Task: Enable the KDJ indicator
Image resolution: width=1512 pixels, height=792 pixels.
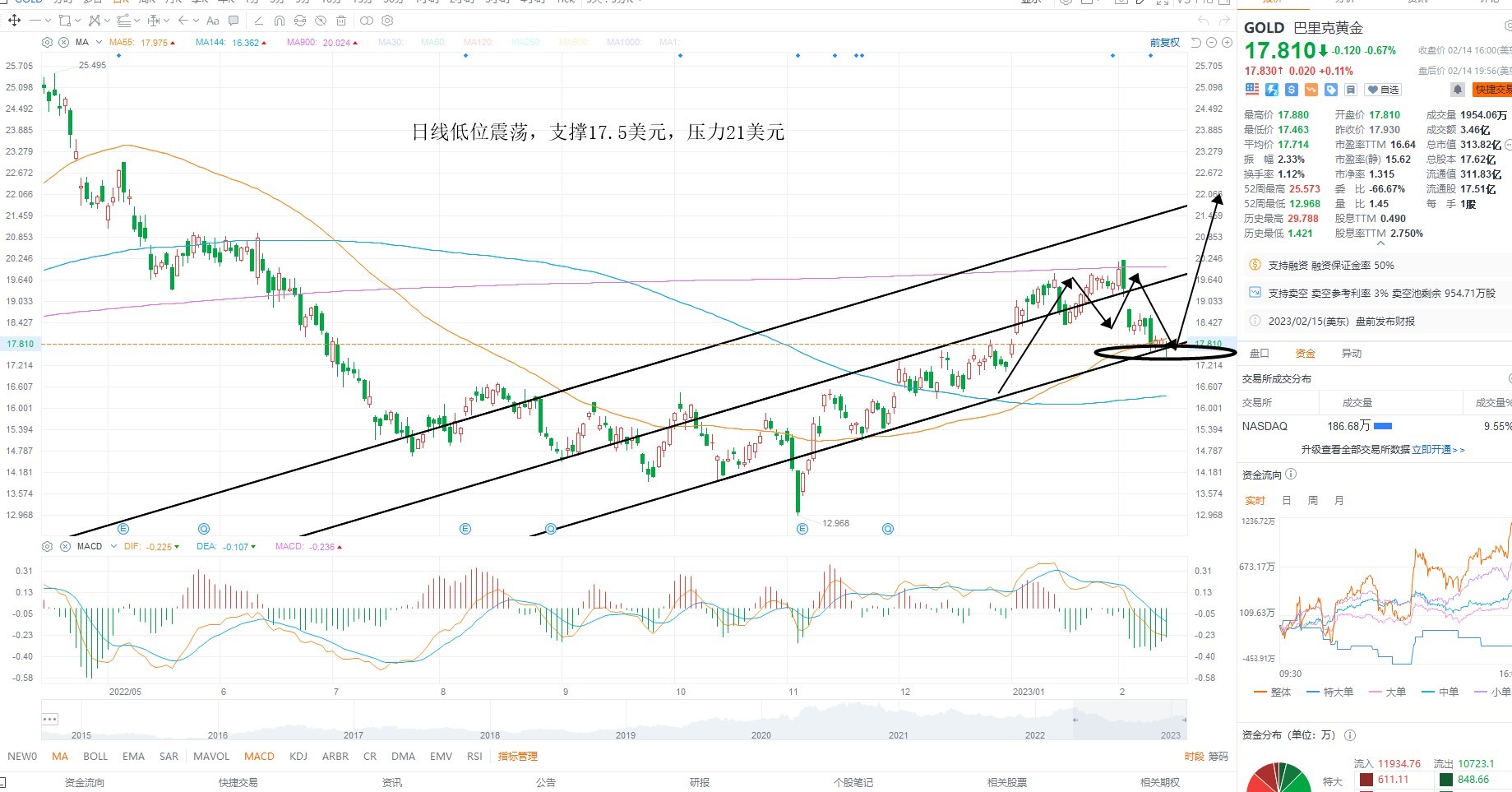Action: (298, 757)
